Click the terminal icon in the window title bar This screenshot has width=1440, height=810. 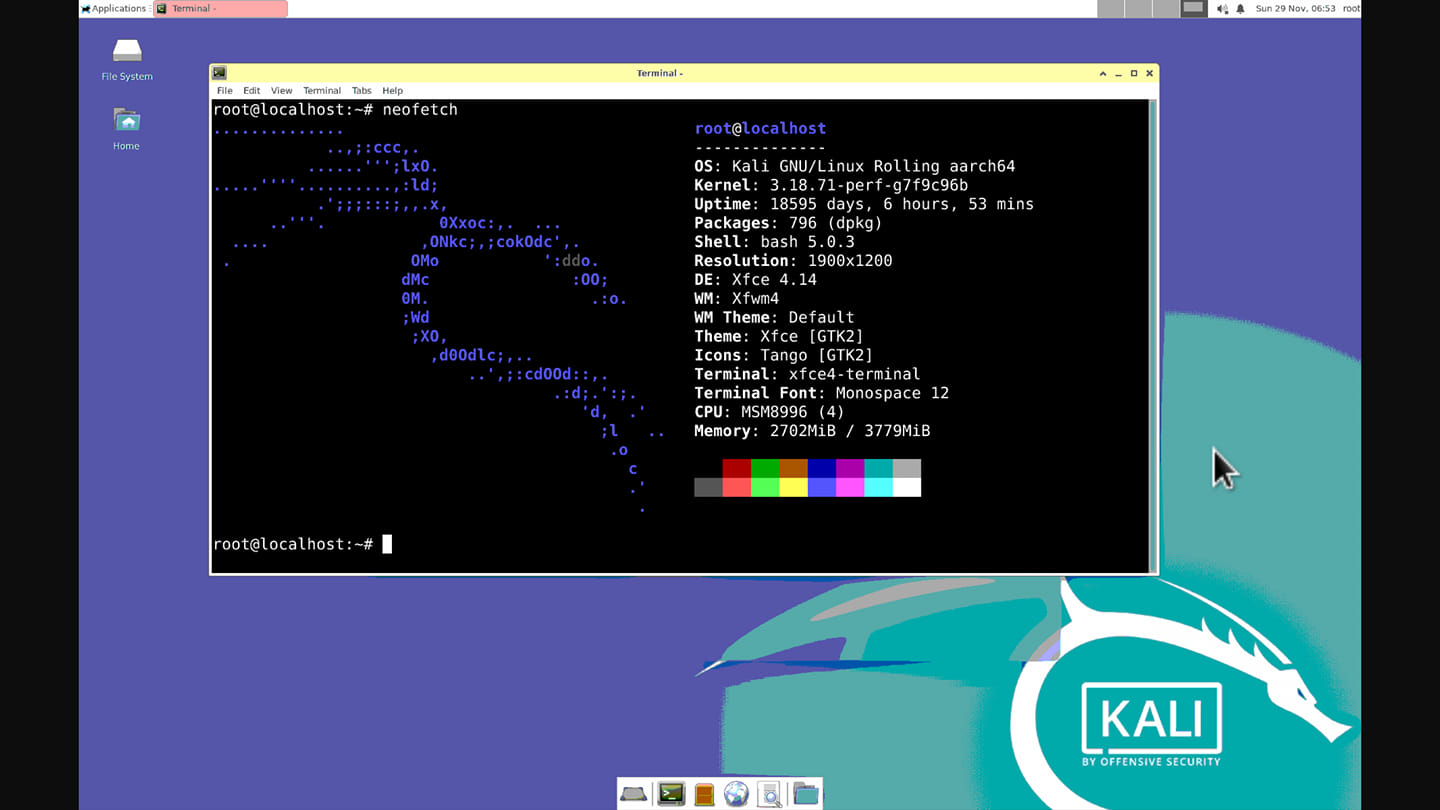[x=220, y=73]
